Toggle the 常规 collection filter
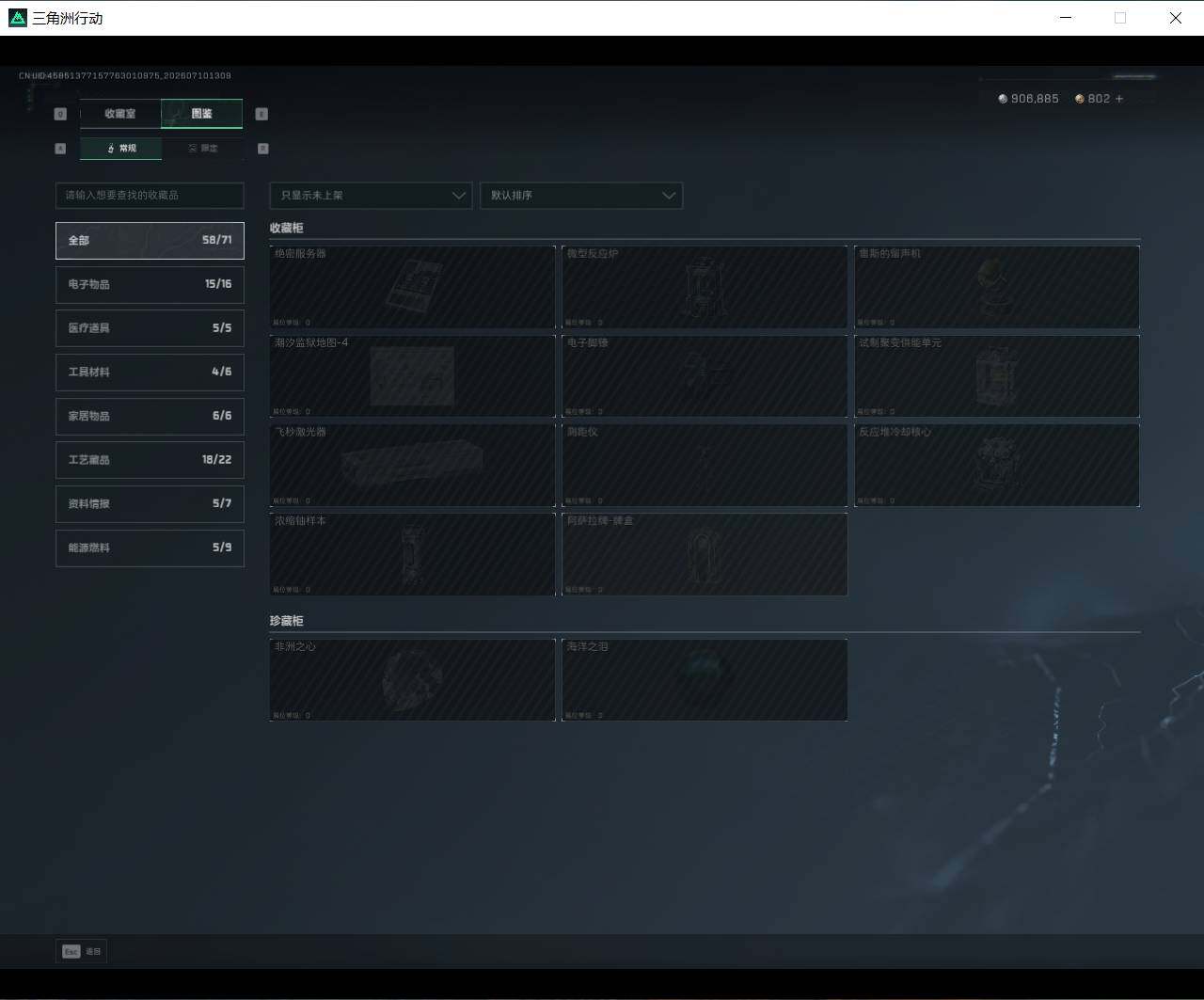 point(120,149)
